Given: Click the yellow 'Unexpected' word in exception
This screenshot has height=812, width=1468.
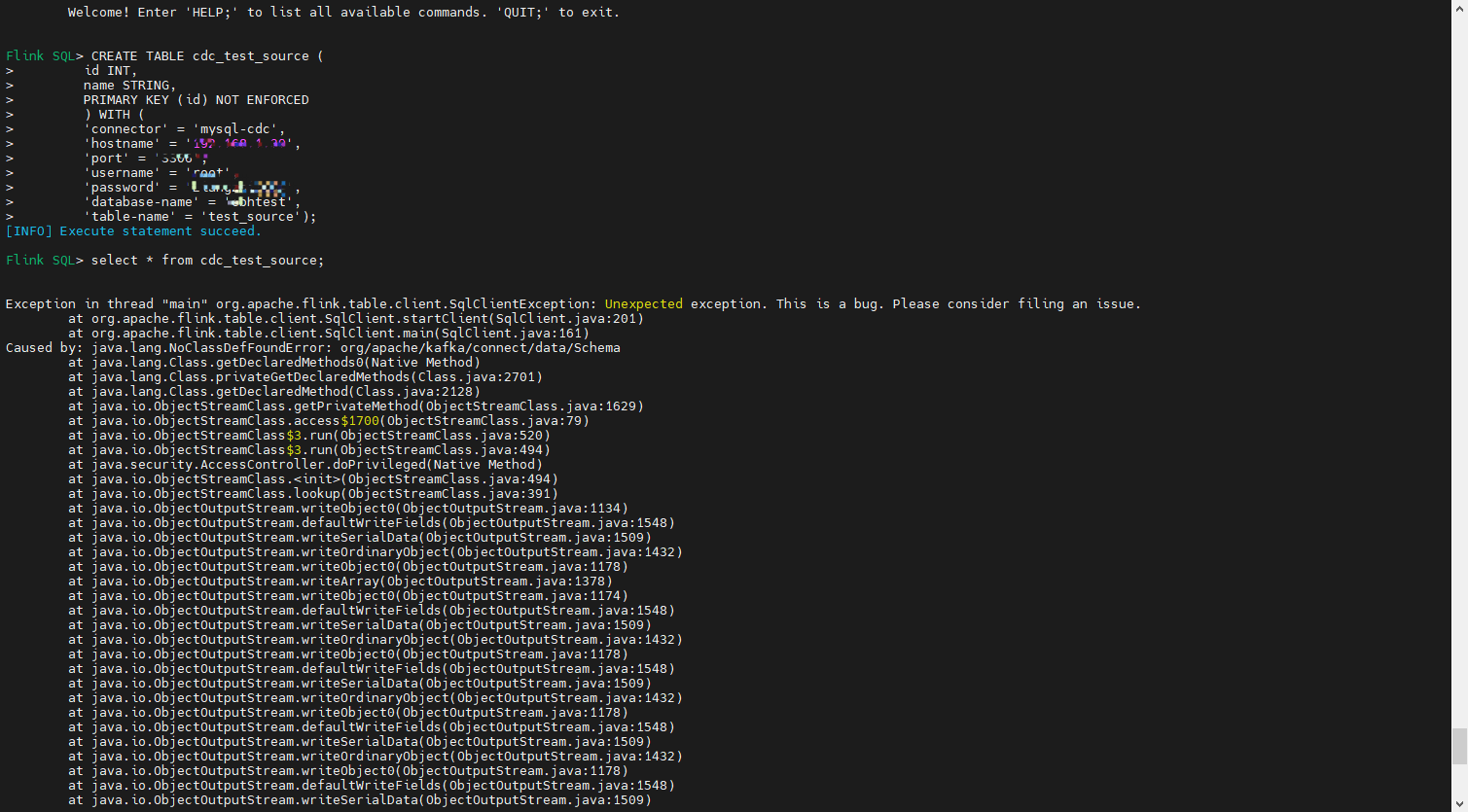Looking at the screenshot, I should click(644, 304).
